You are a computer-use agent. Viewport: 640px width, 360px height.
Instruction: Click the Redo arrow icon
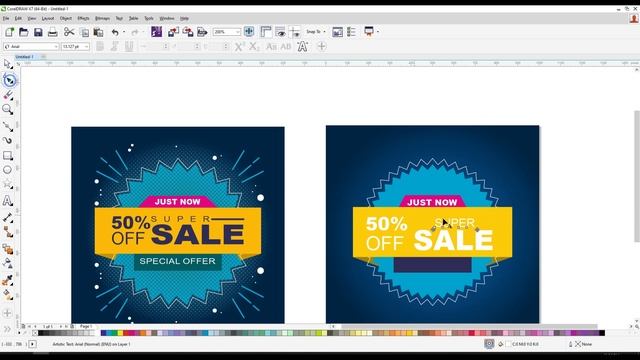(135, 32)
